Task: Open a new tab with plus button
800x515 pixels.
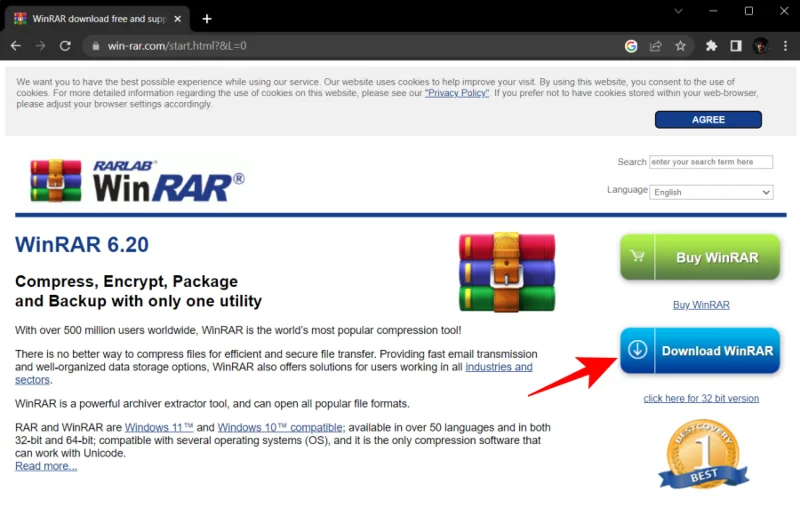Action: 207,18
